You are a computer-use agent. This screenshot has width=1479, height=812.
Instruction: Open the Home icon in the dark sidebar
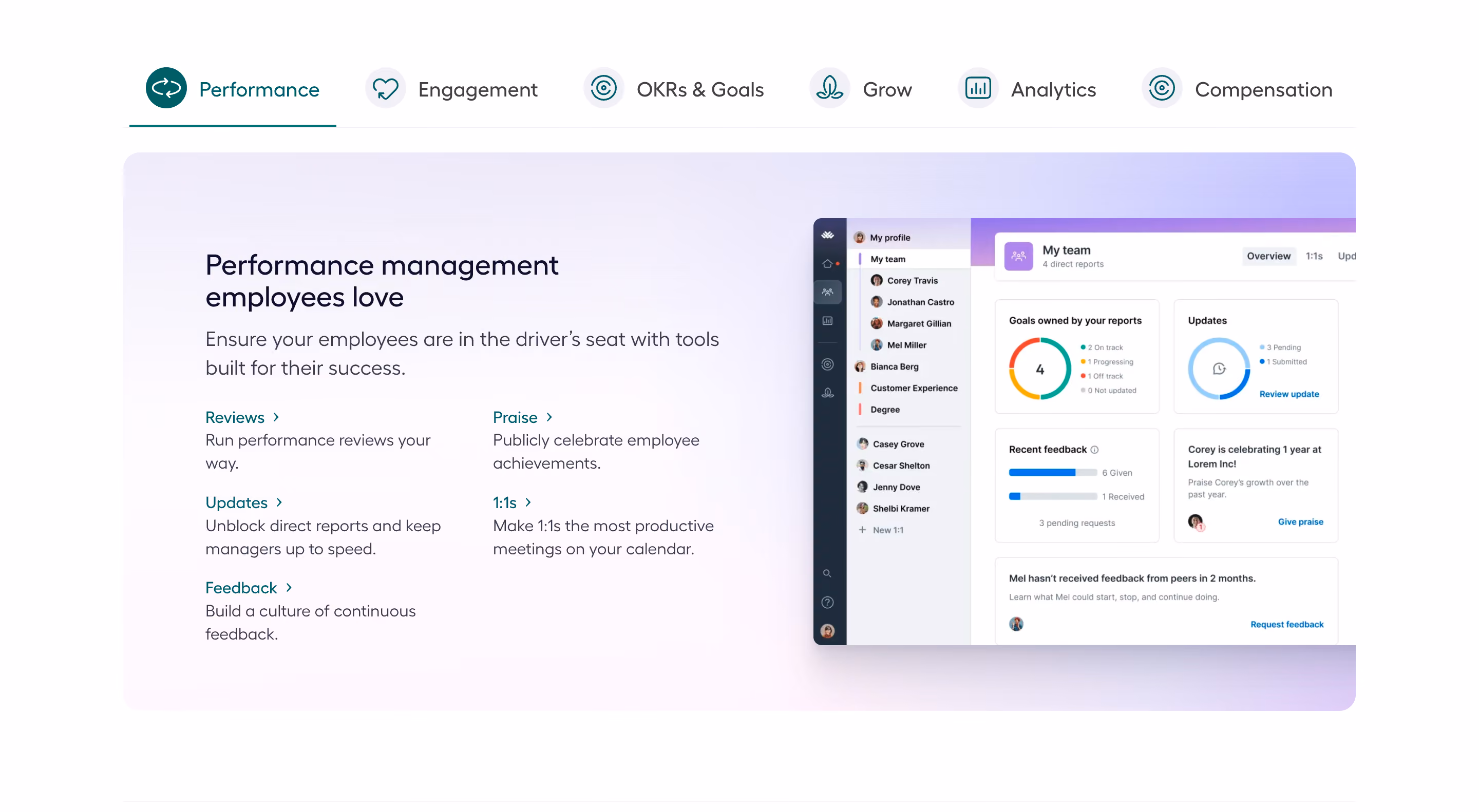point(827,263)
